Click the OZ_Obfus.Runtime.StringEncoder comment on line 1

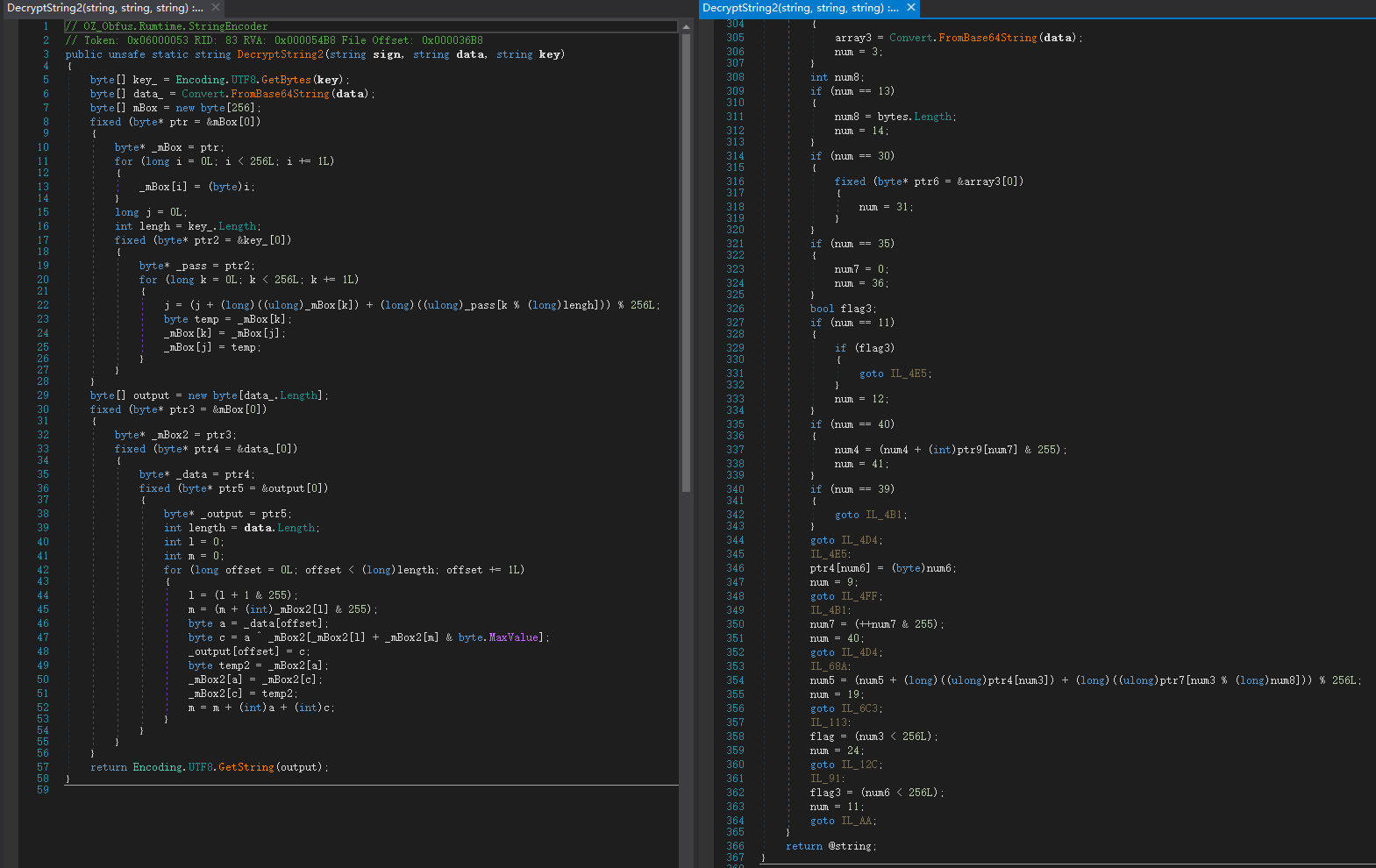pyautogui.click(x=167, y=26)
